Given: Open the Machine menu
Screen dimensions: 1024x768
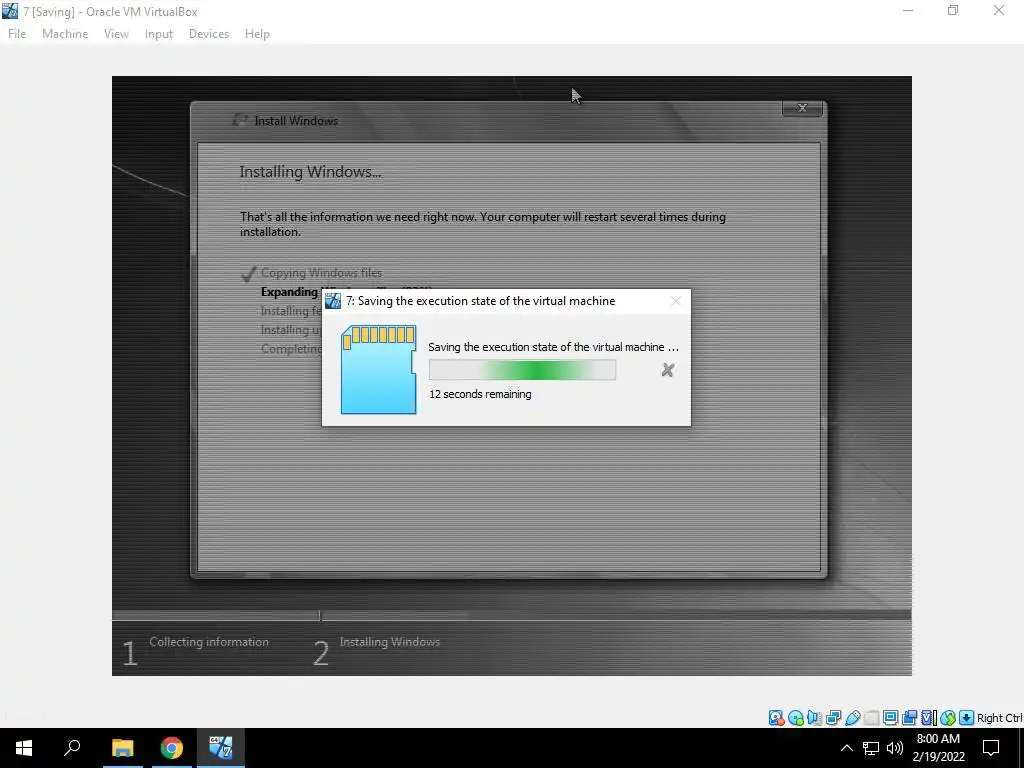Looking at the screenshot, I should point(65,34).
